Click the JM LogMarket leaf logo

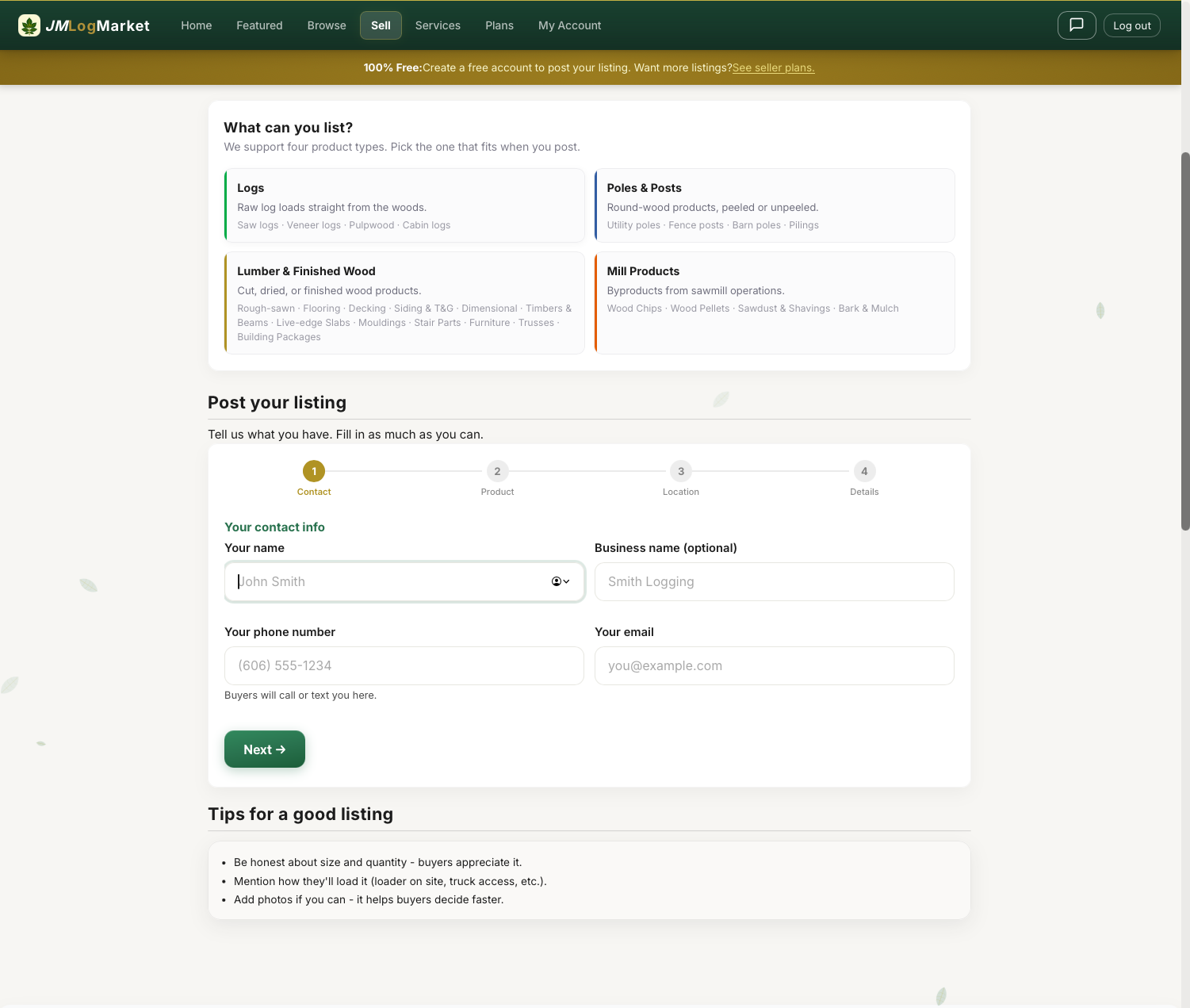30,25
